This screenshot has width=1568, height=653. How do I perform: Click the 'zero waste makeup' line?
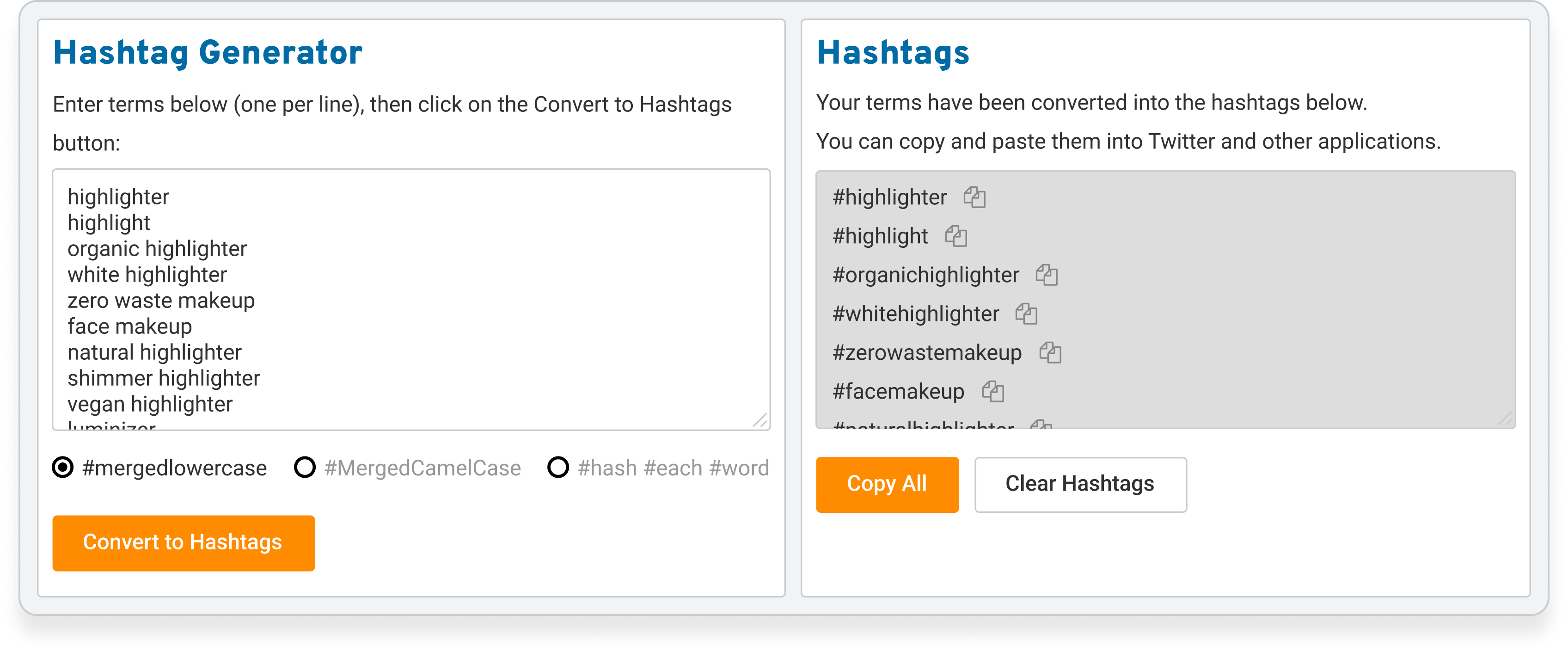click(x=161, y=301)
